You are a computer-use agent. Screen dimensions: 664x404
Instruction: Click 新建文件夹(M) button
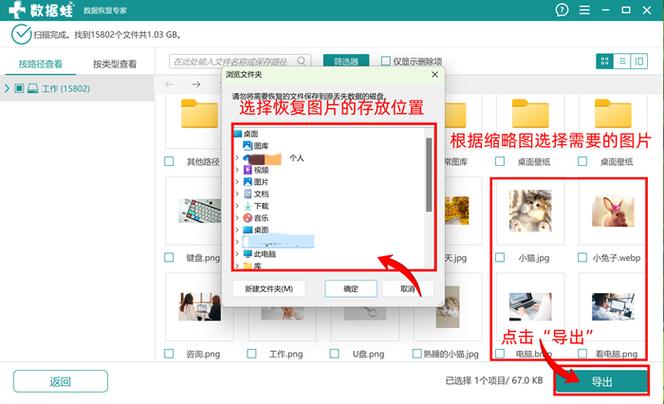tap(269, 289)
